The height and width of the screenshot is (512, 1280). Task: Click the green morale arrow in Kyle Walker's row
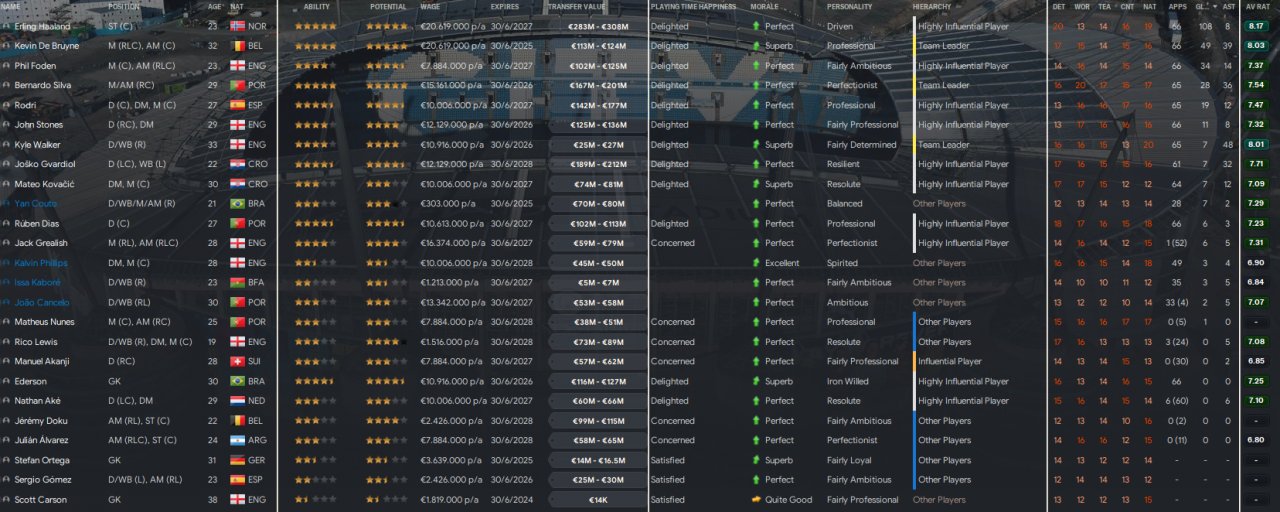pos(756,144)
